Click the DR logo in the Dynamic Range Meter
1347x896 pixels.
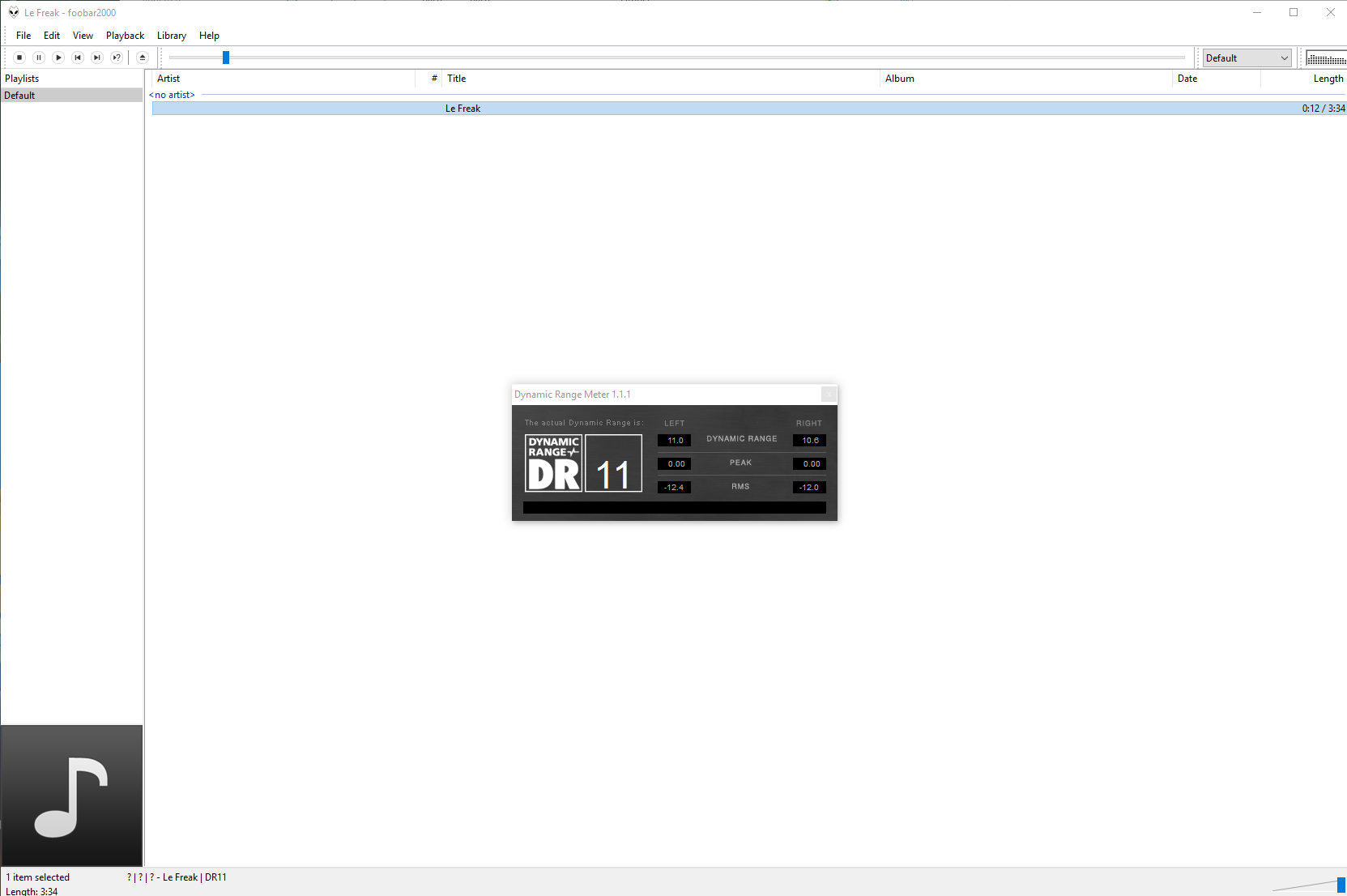point(554,463)
